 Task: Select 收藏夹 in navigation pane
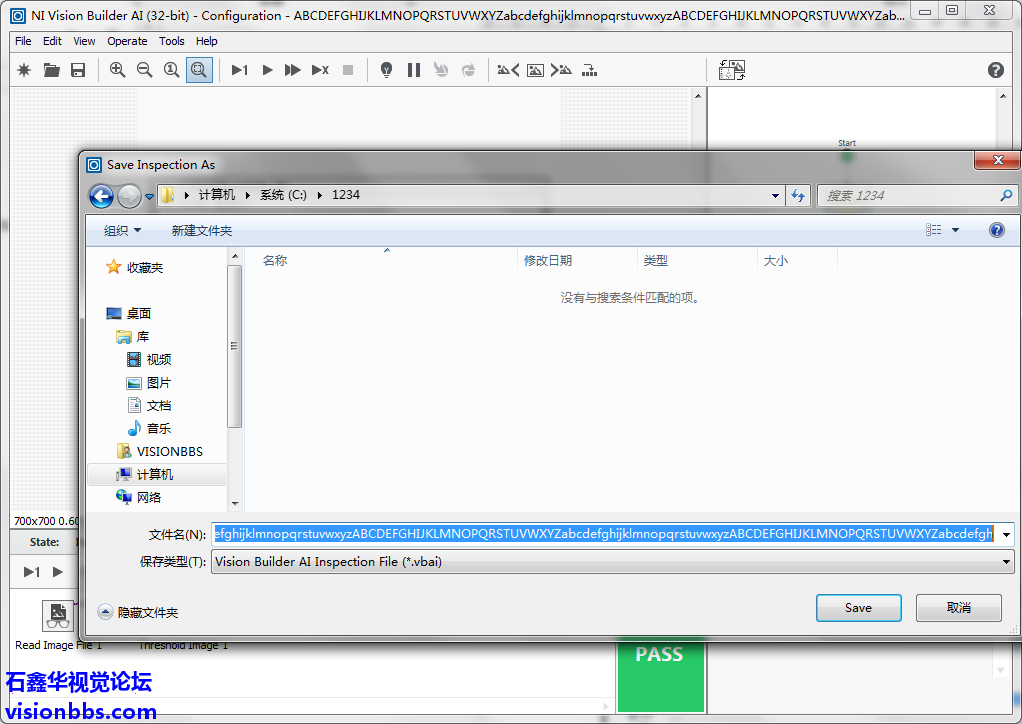145,267
